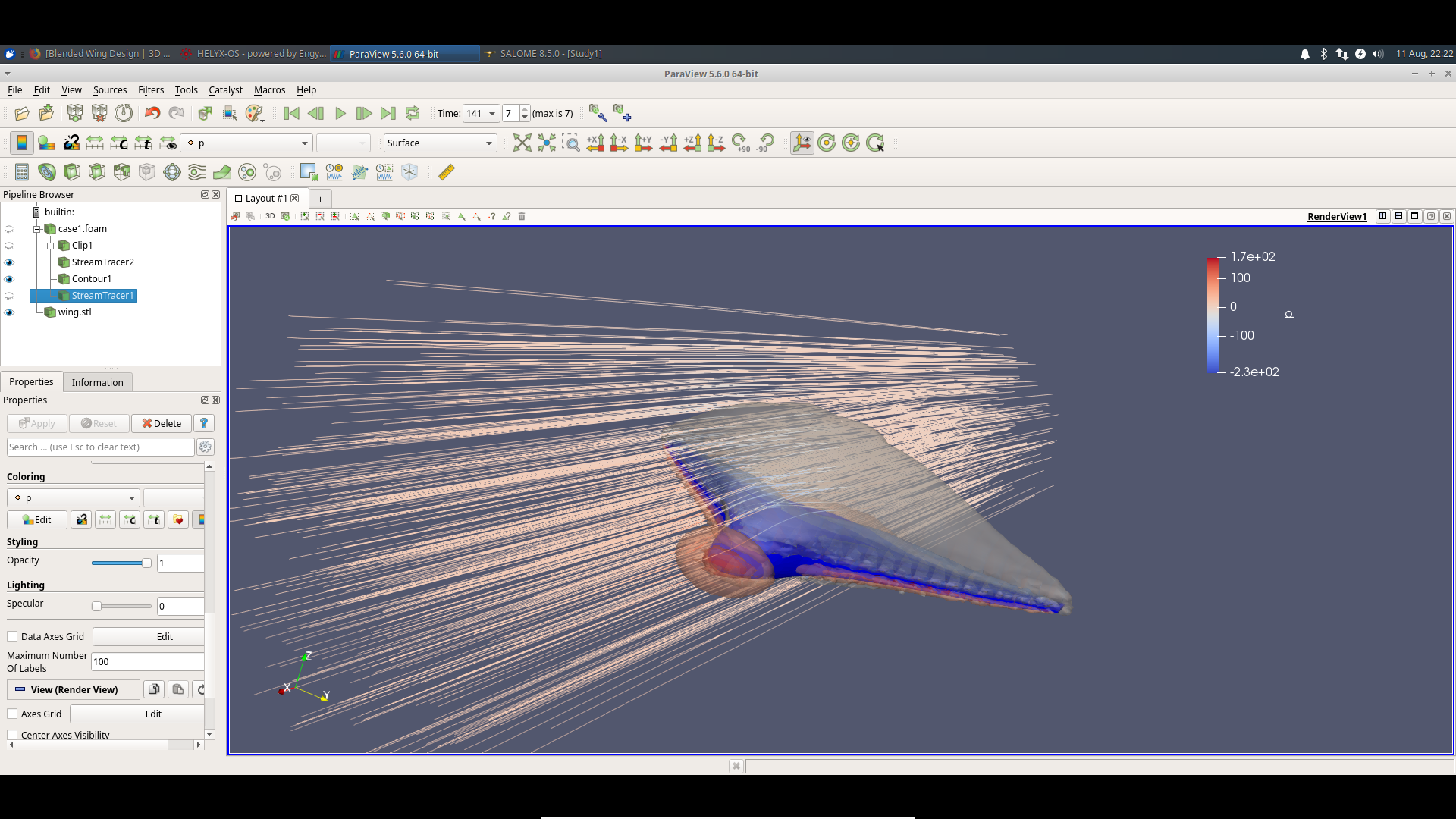This screenshot has height=819, width=1456.
Task: Collapse the case1.foam tree node
Action: (x=36, y=229)
